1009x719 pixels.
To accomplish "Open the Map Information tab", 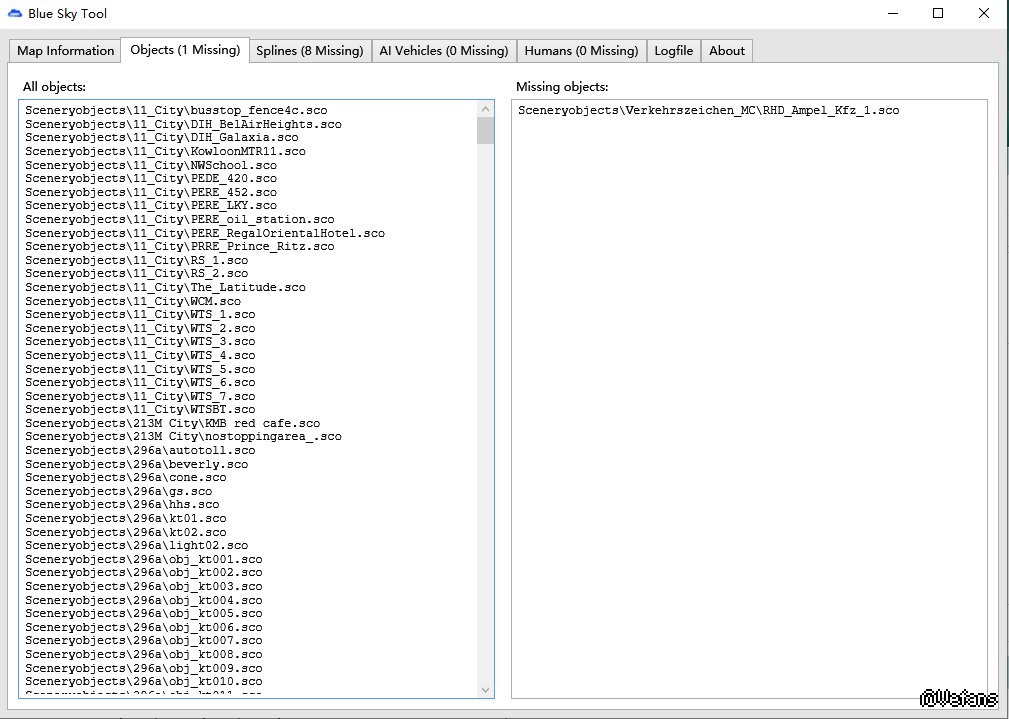I will (x=66, y=51).
